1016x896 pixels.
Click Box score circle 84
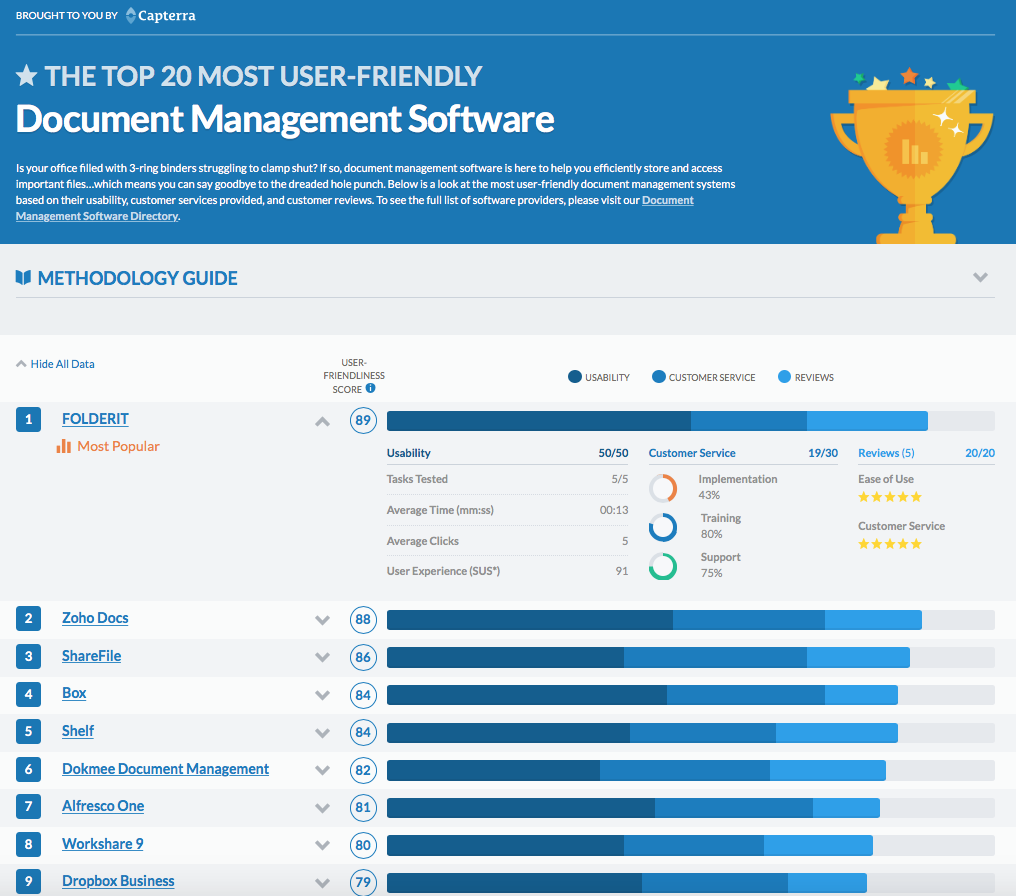(363, 695)
